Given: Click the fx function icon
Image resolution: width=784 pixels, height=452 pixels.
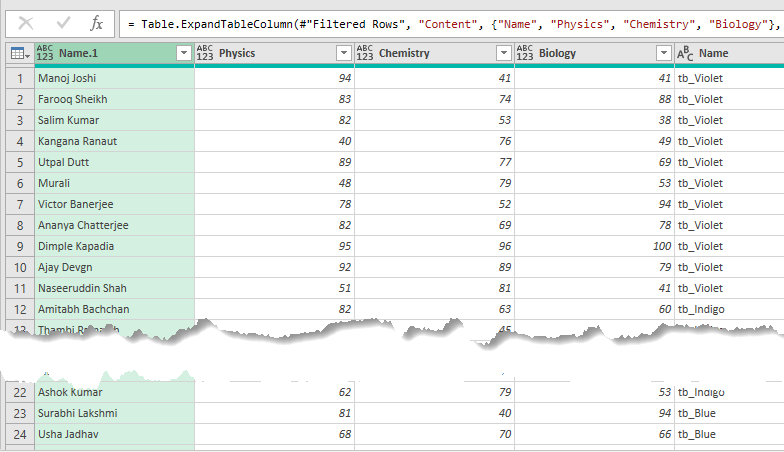Looking at the screenshot, I should (x=96, y=23).
